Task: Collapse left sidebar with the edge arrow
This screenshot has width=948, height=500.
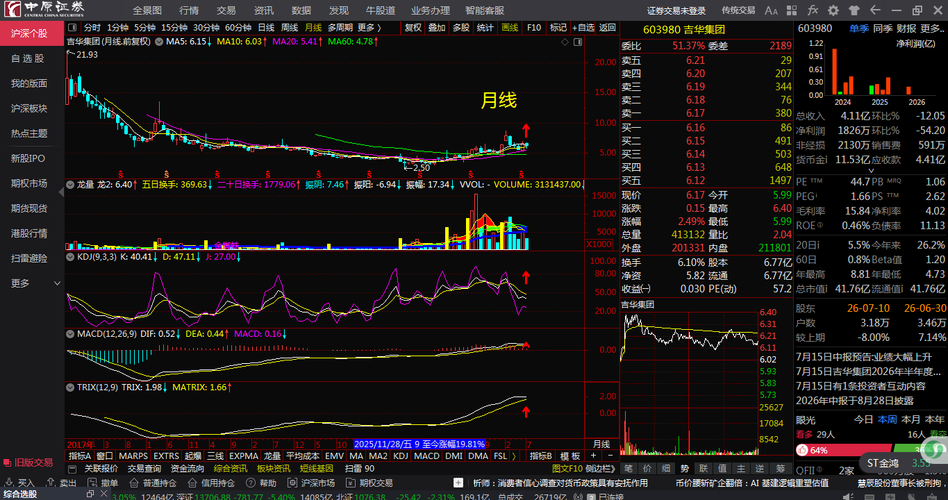Action: [x=61, y=192]
